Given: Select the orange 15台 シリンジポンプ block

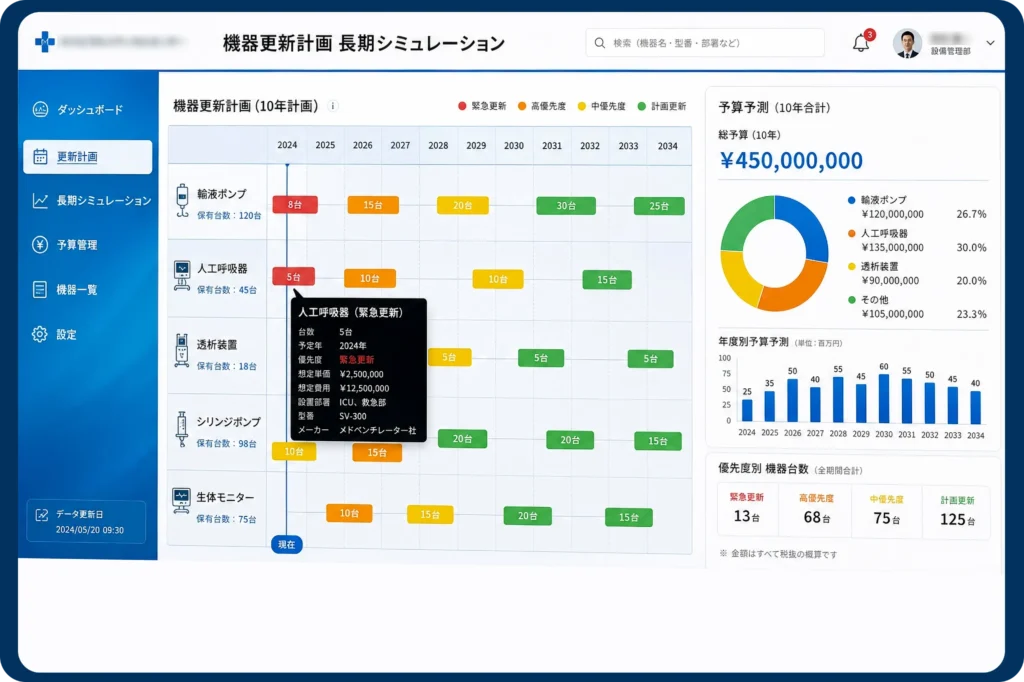Looking at the screenshot, I should [377, 452].
